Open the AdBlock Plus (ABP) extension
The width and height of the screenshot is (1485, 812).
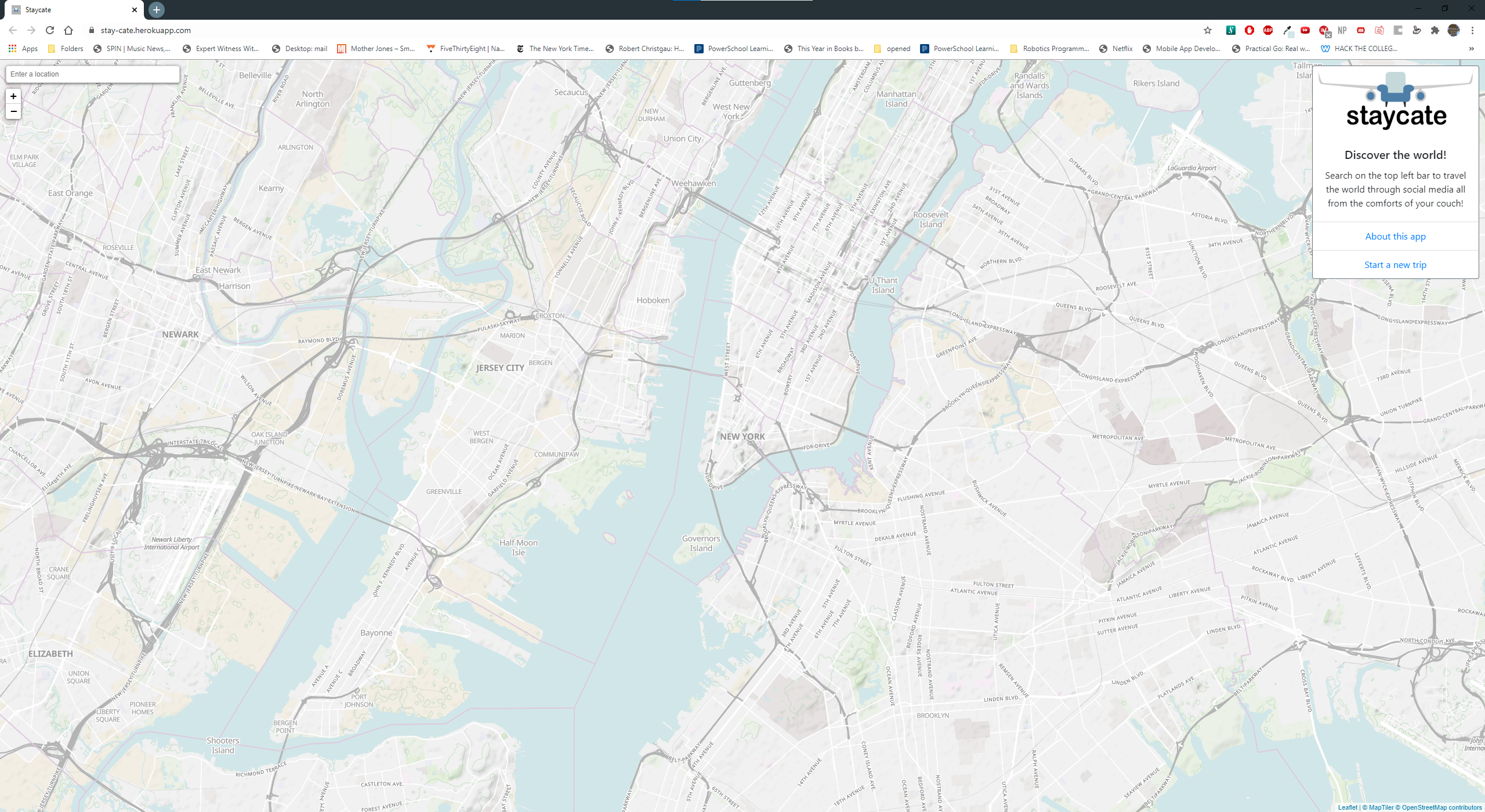(x=1268, y=30)
